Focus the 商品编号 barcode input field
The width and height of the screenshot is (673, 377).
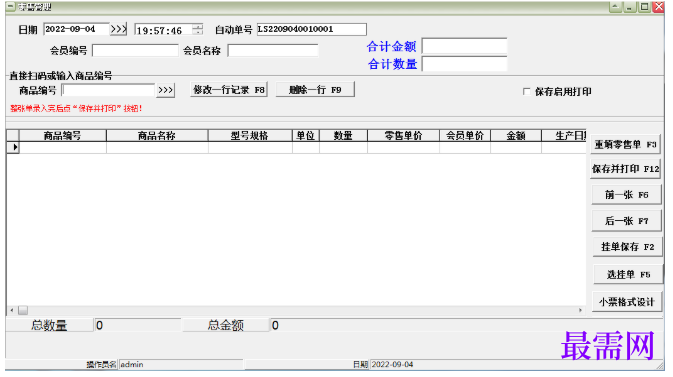pyautogui.click(x=109, y=90)
